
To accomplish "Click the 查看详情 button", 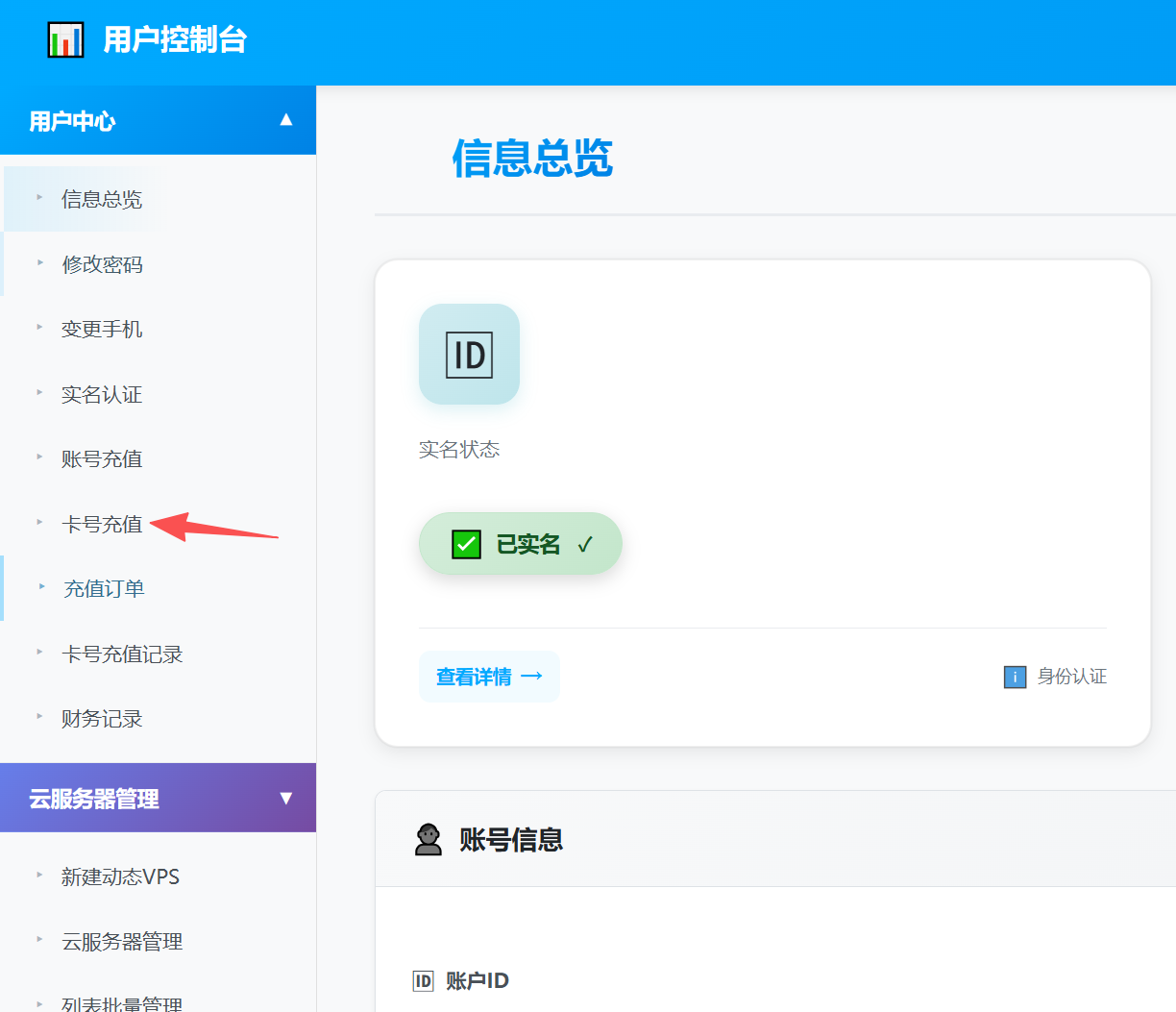I will coord(489,678).
